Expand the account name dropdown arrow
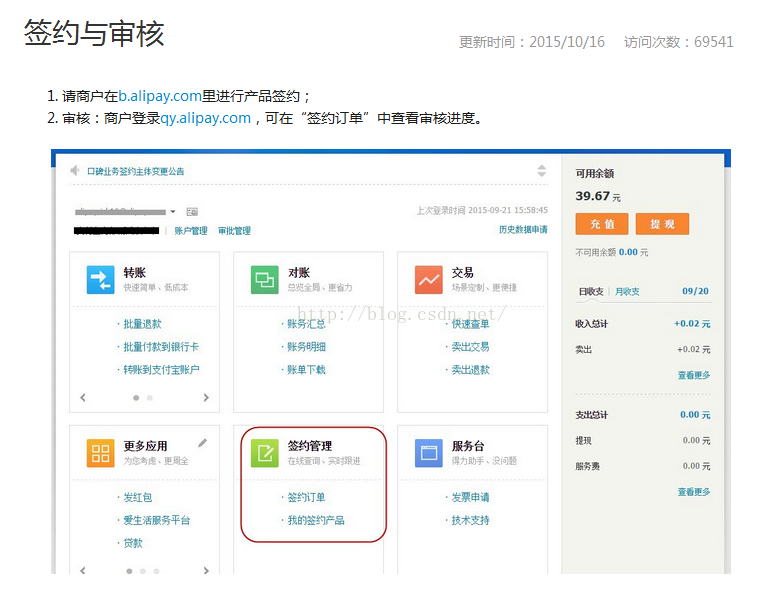This screenshot has height=606, width=784. tap(172, 212)
